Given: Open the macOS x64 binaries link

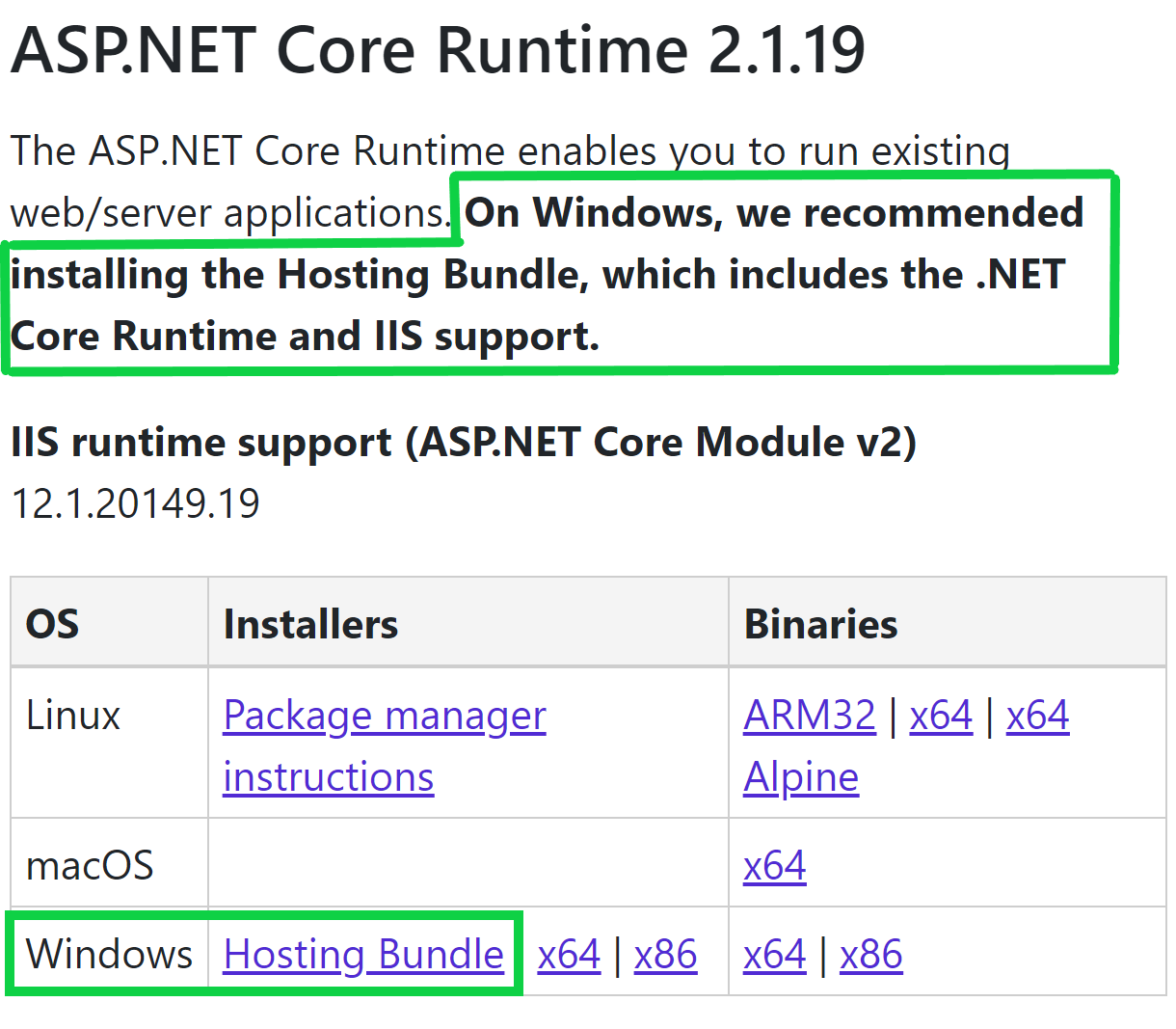Looking at the screenshot, I should click(x=774, y=865).
